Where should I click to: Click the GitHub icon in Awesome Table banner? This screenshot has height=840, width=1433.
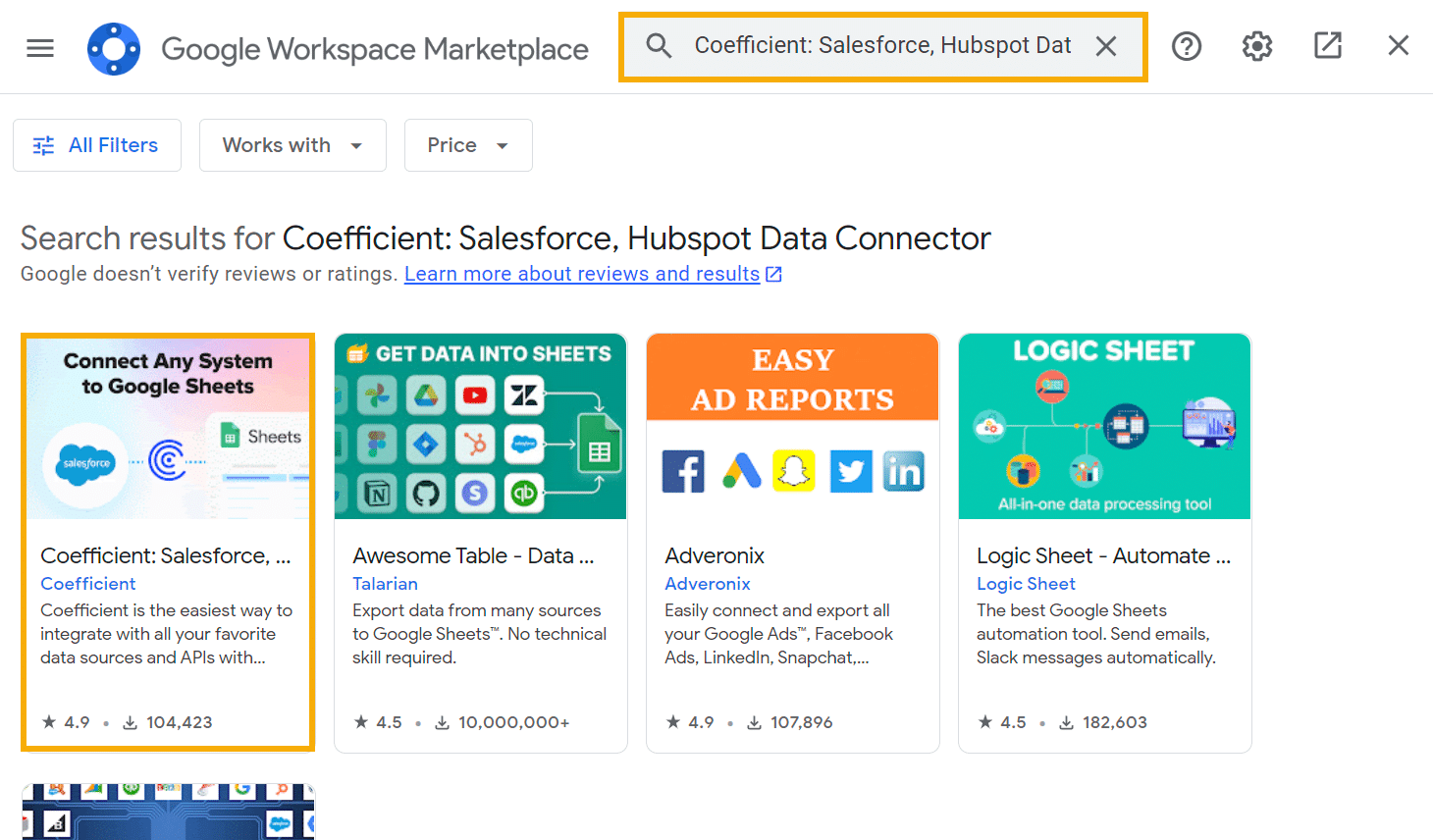click(426, 493)
